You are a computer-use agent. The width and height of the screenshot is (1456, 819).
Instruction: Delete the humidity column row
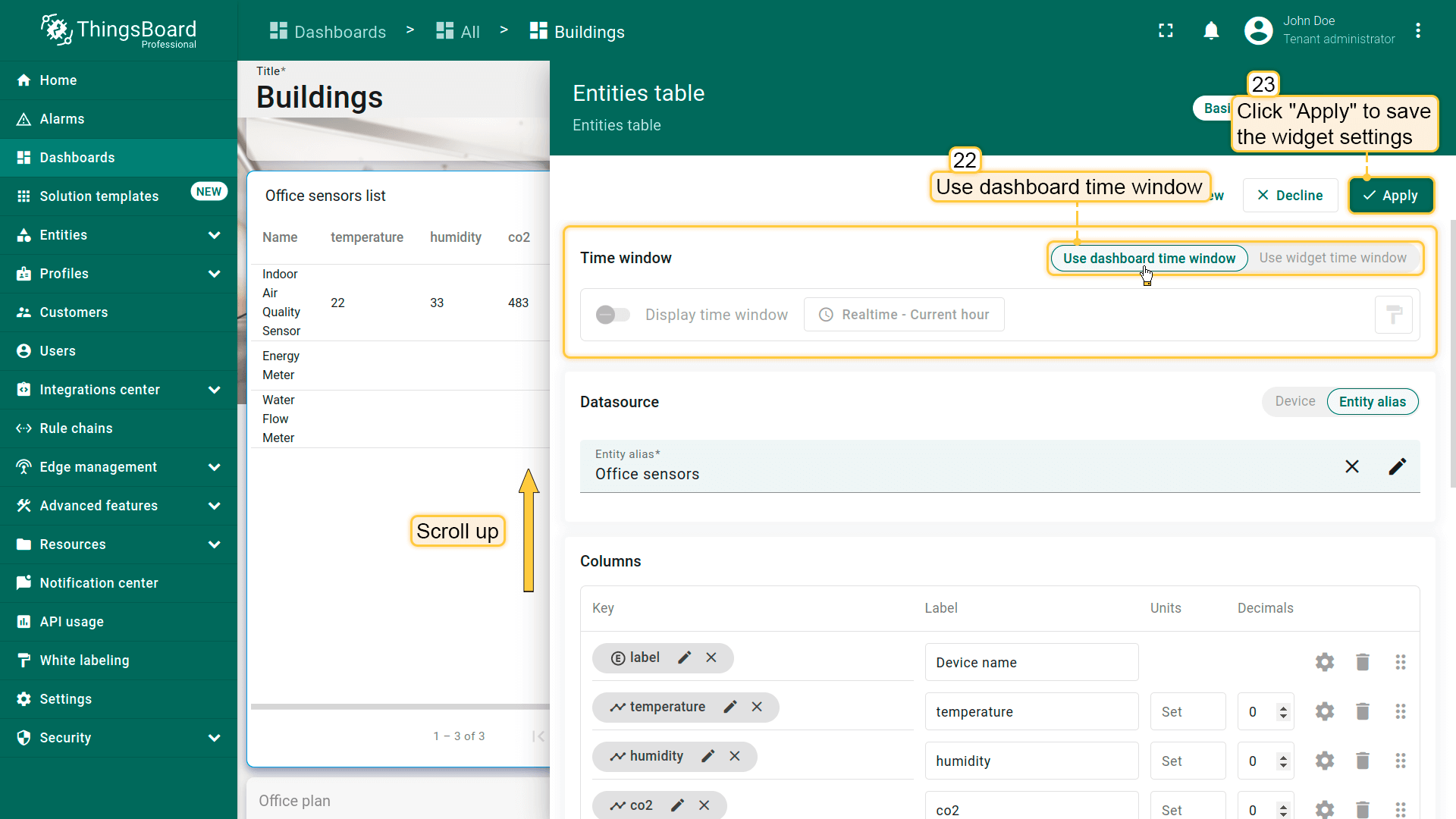[1362, 761]
